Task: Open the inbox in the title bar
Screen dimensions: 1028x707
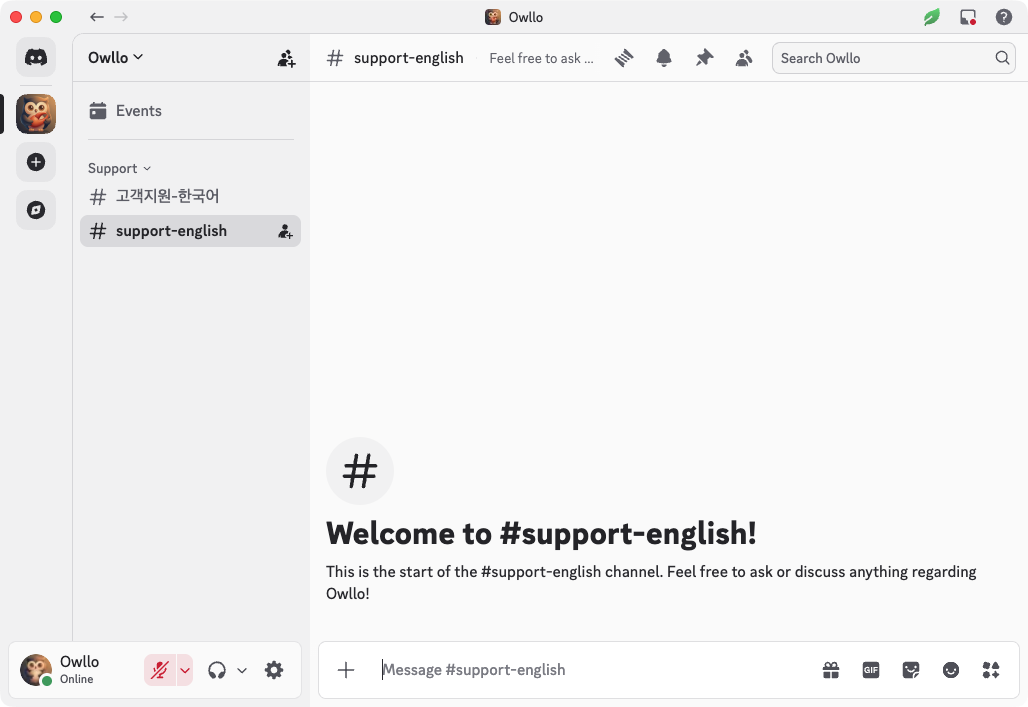Action: click(966, 17)
